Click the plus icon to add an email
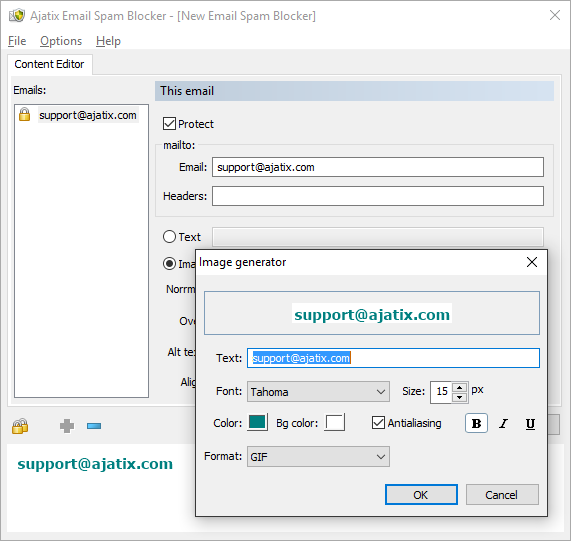This screenshot has width=571, height=541. (67, 426)
